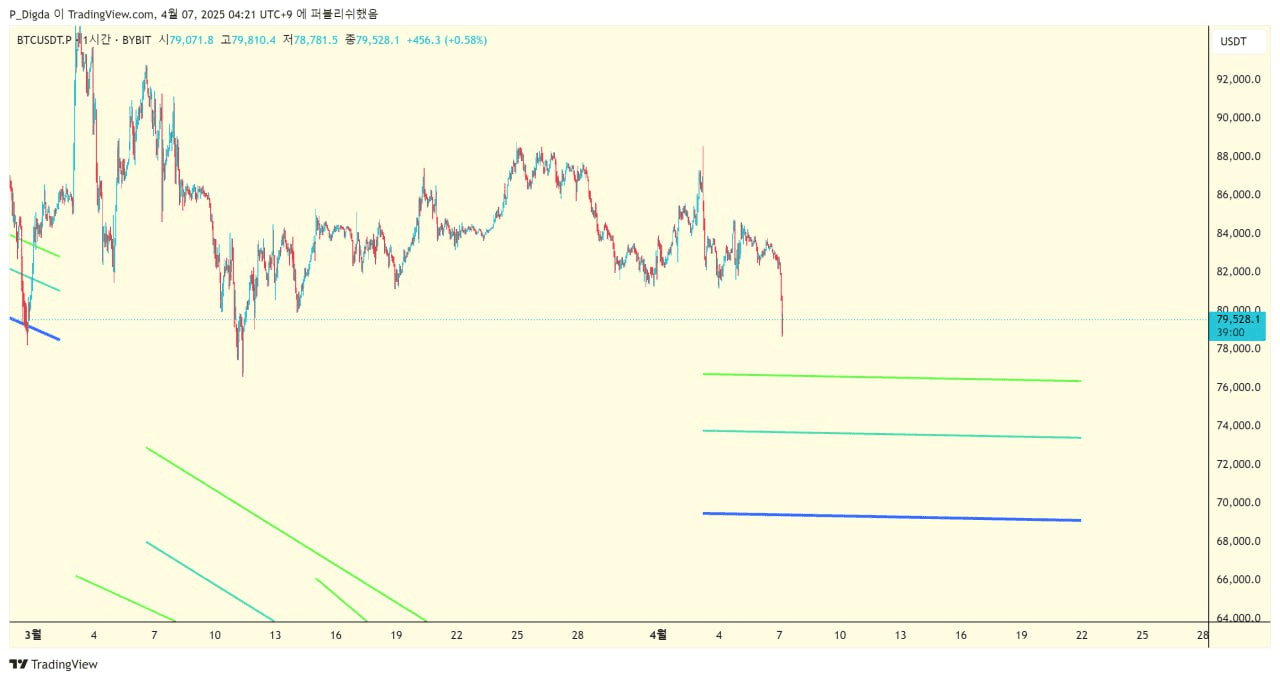1280x681 pixels.
Task: Select the BTCUSDT.P symbol label
Action: tap(45, 40)
